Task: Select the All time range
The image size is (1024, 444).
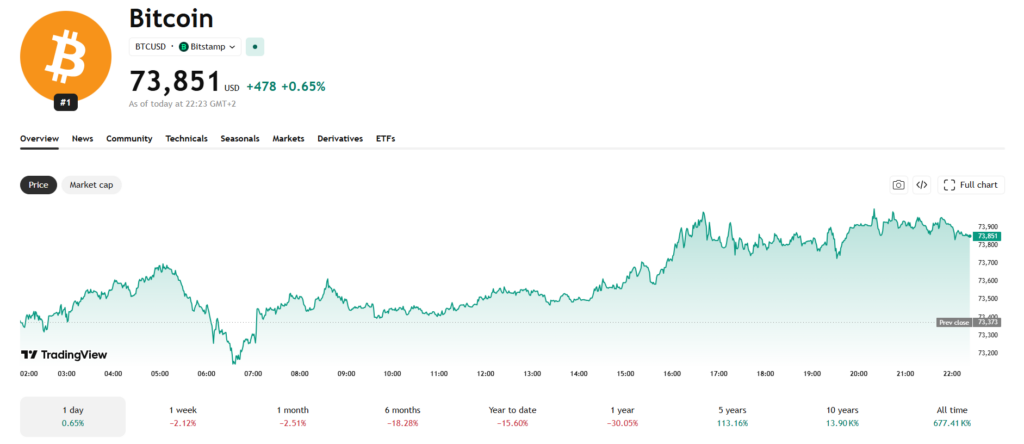Action: click(x=952, y=417)
